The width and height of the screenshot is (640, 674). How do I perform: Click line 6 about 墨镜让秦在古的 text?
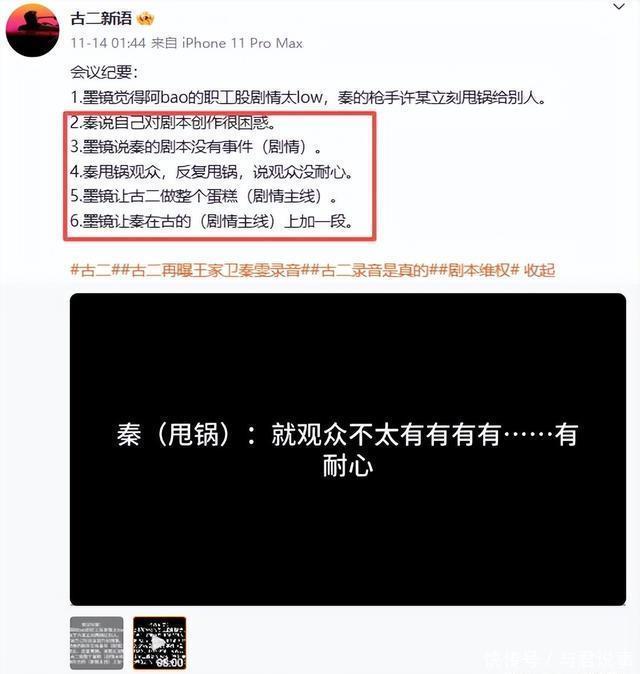pos(211,221)
